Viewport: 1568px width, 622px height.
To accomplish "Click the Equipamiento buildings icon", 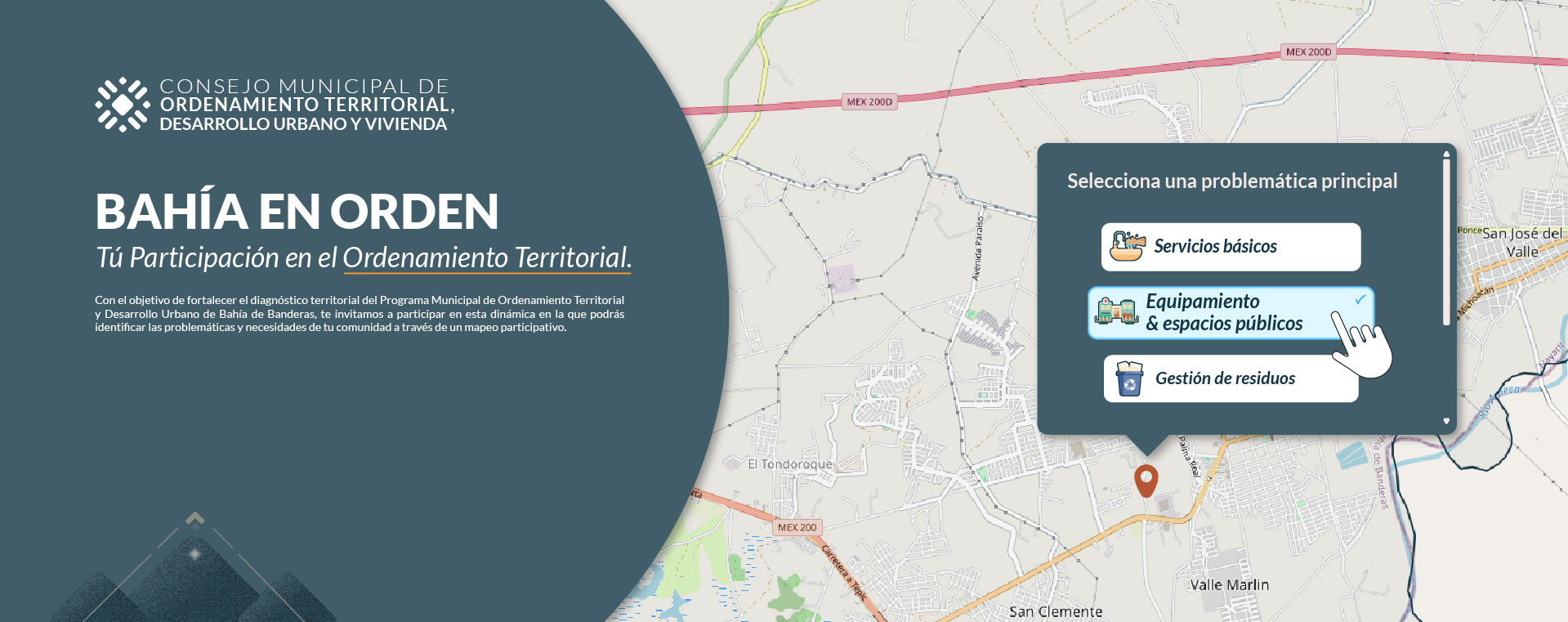I will pos(1117,311).
